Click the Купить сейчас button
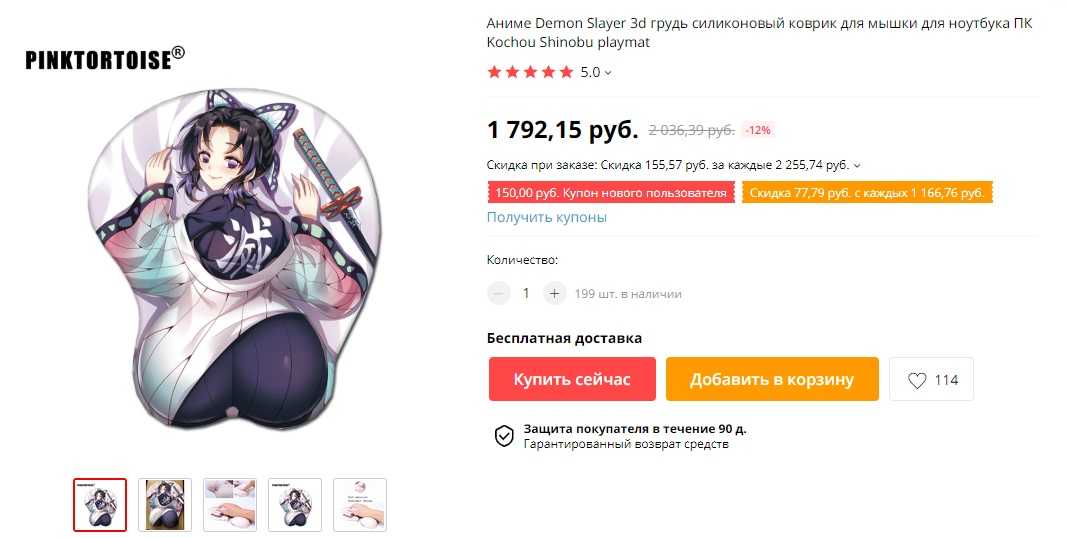The height and width of the screenshot is (538, 1068). [572, 379]
